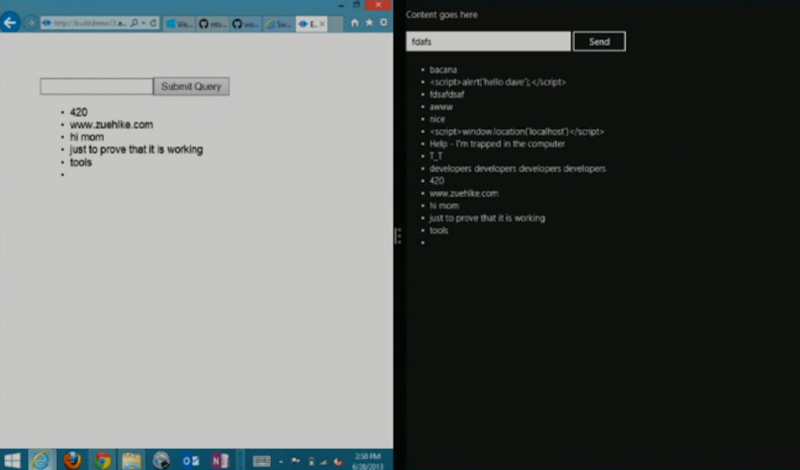Click the search magnifier in address bar
This screenshot has width=800, height=470.
click(x=134, y=23)
